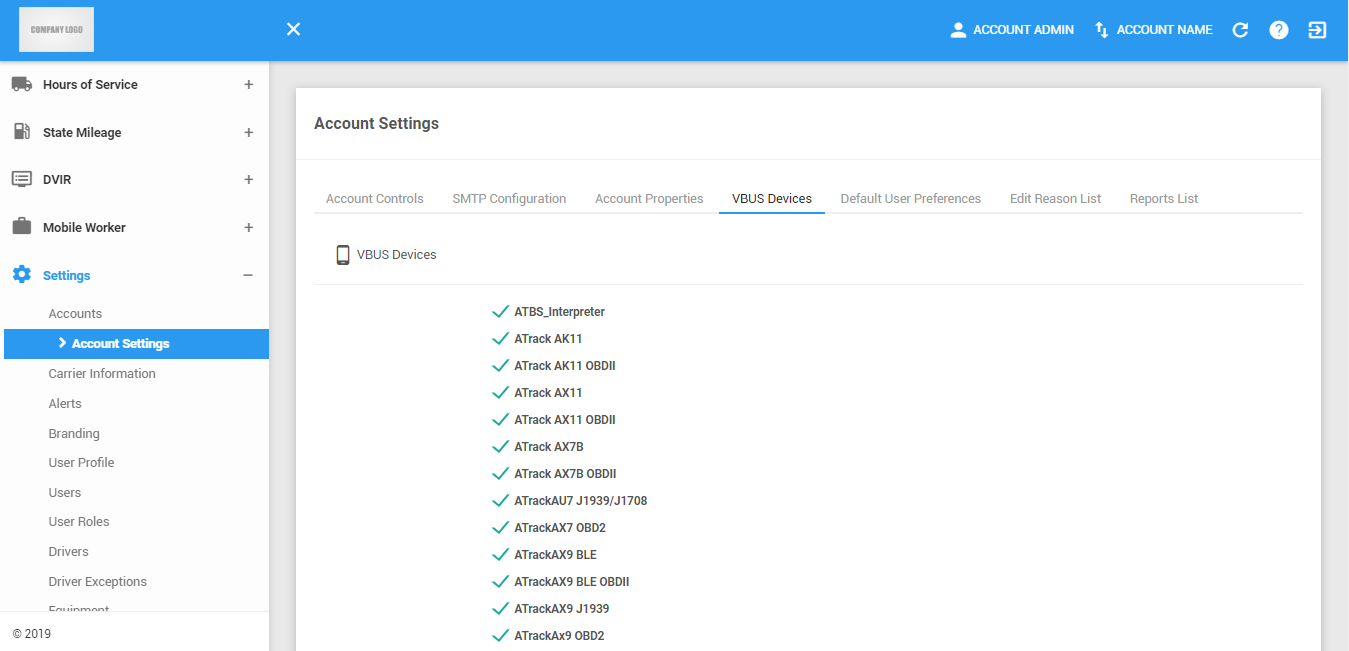Open Alerts in the sidebar

[65, 404]
